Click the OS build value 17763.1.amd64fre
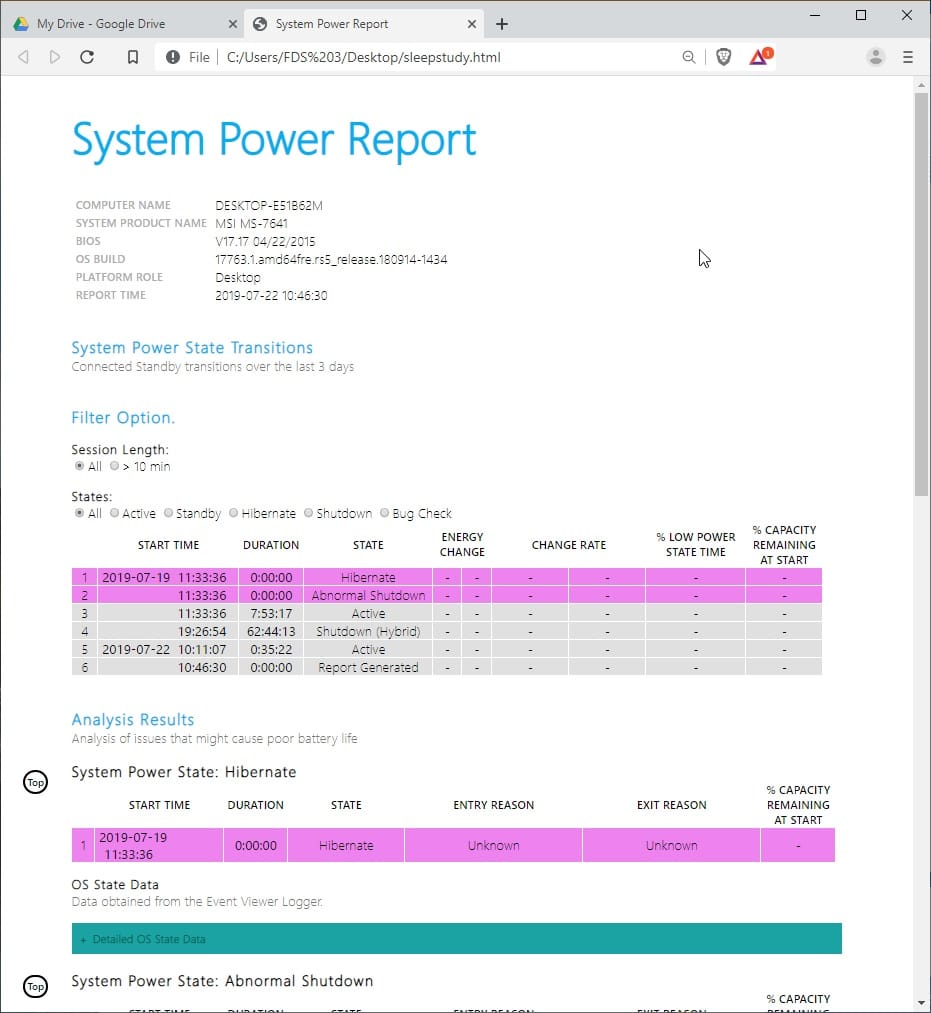Image resolution: width=931 pixels, height=1013 pixels. click(331, 259)
